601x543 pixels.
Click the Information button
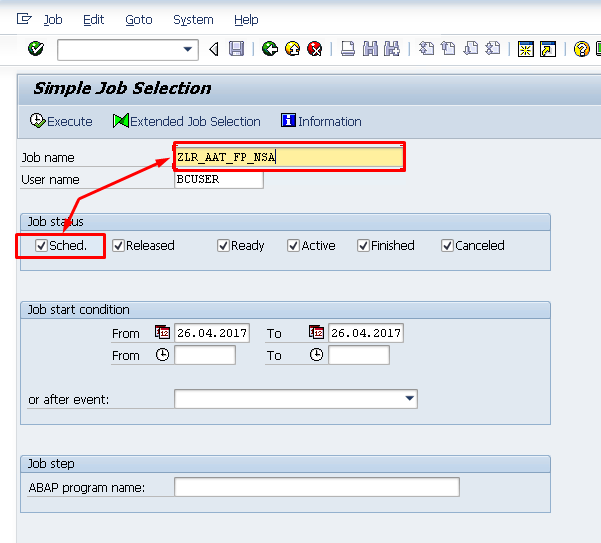[321, 121]
